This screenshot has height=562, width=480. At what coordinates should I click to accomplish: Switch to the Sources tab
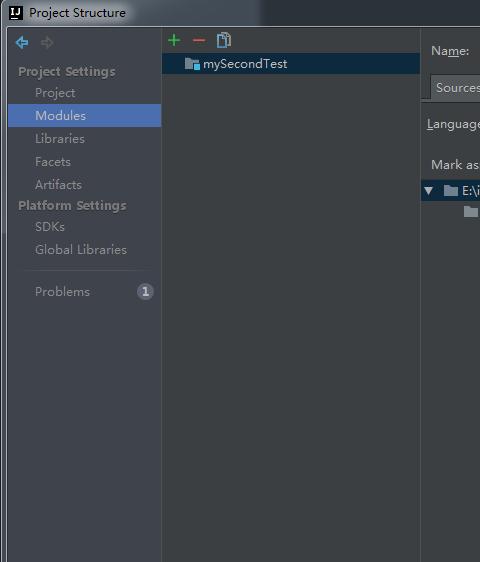(x=455, y=87)
